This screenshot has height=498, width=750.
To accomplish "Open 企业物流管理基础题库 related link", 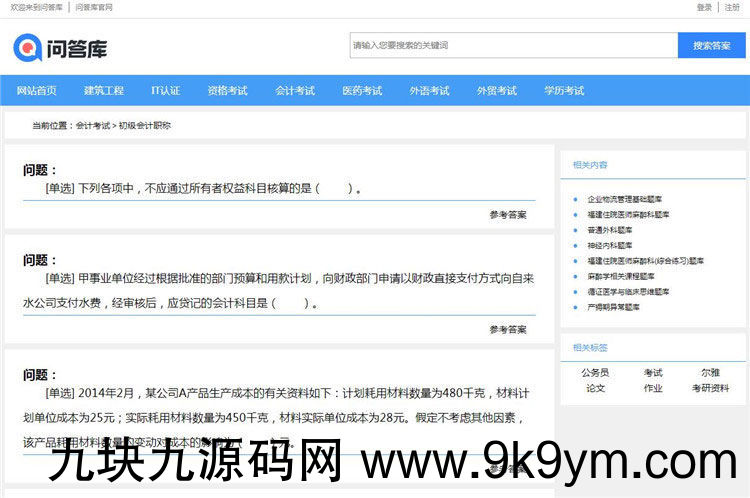I will [624, 199].
